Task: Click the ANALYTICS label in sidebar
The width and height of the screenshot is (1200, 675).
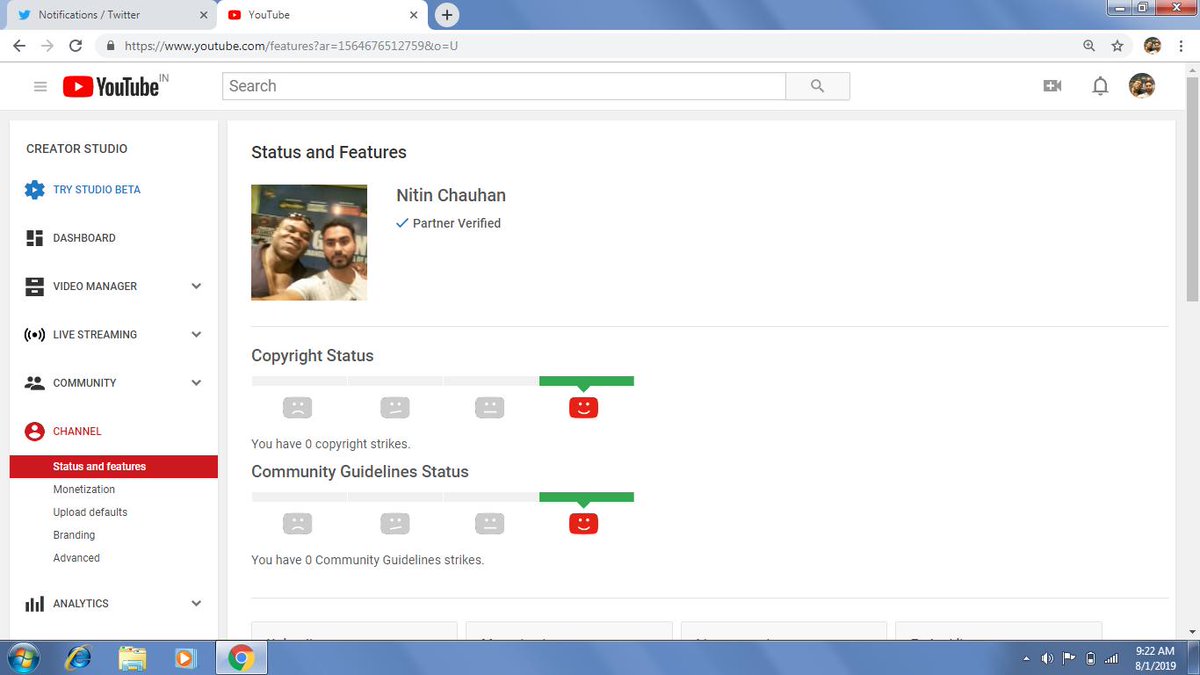Action: 81,604
